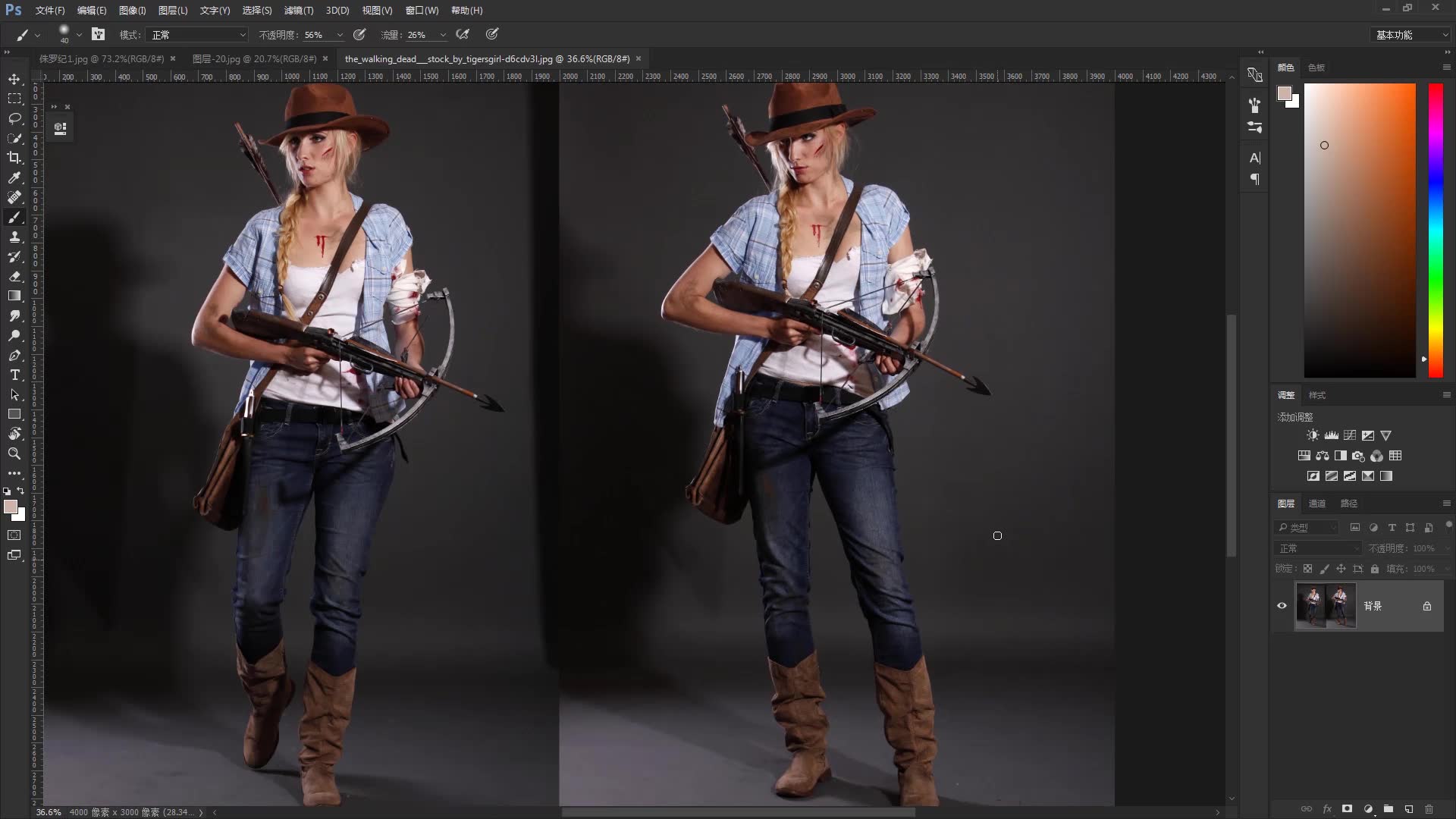Open the flow 26% dropdown arrow
Viewport: 1456px width, 819px height.
(x=443, y=35)
